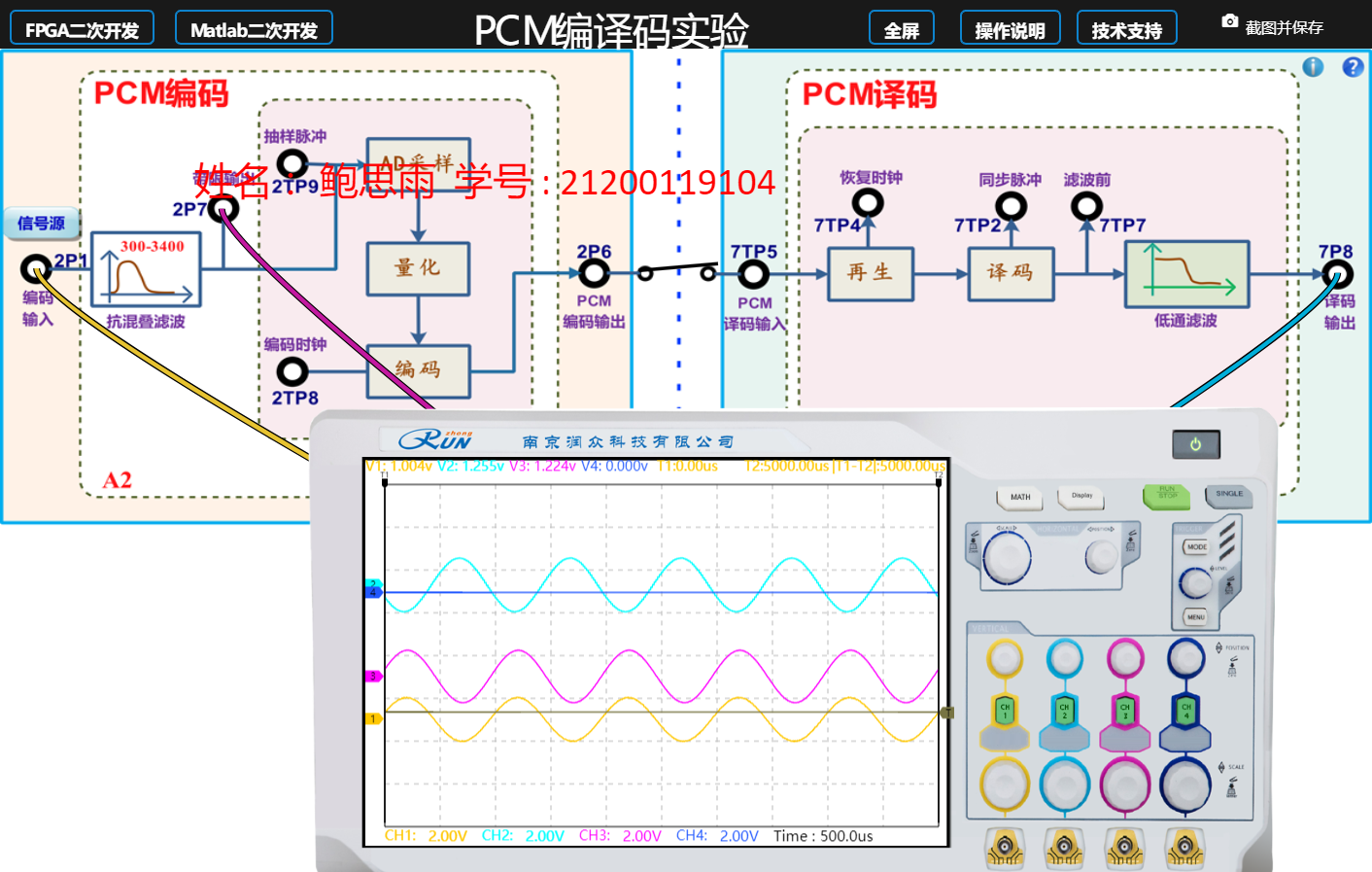This screenshot has height=872, width=1372.
Task: Click the 2P6 PCM output port
Action: [594, 273]
